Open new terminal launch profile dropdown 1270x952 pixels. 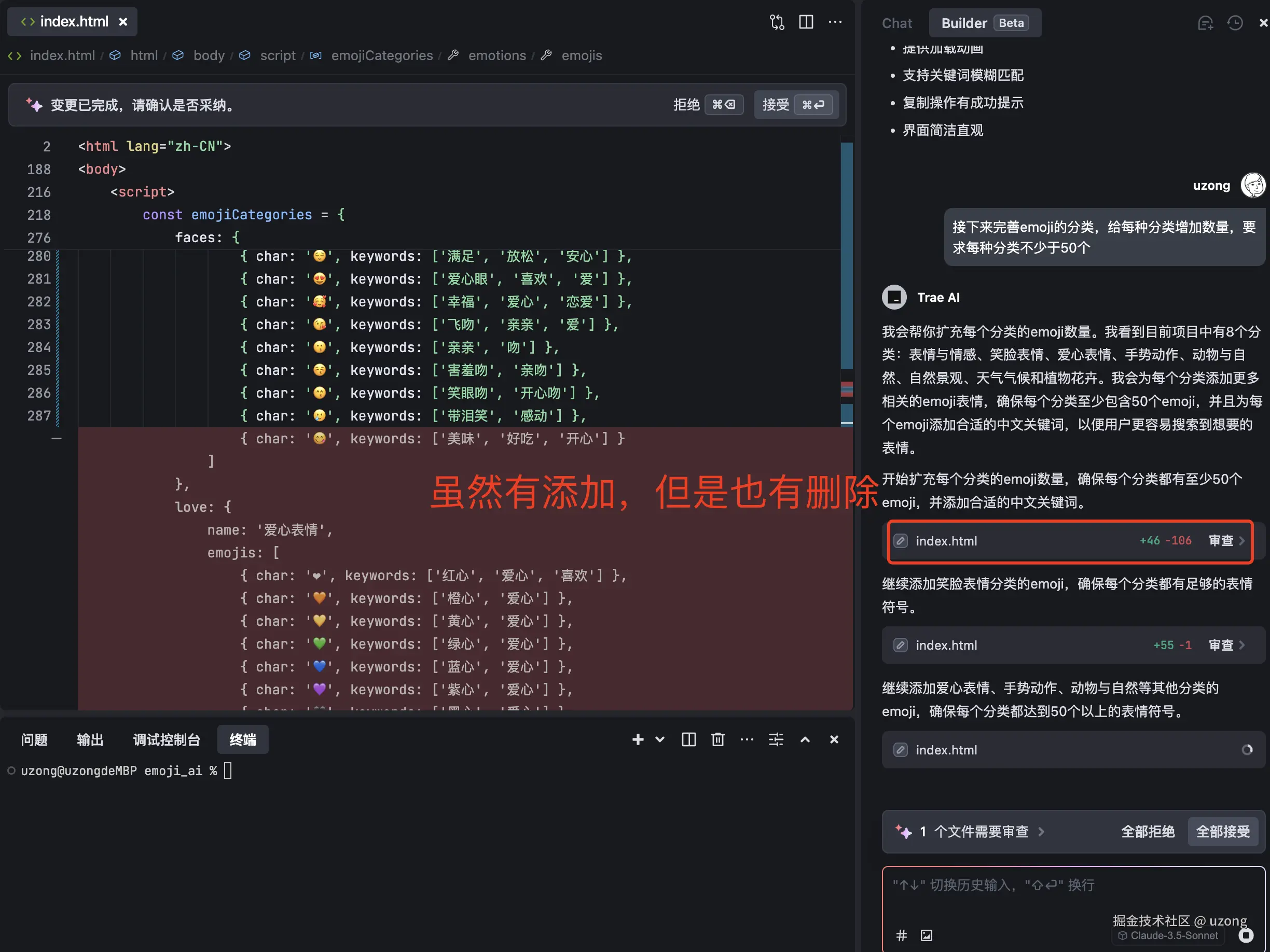coord(660,739)
